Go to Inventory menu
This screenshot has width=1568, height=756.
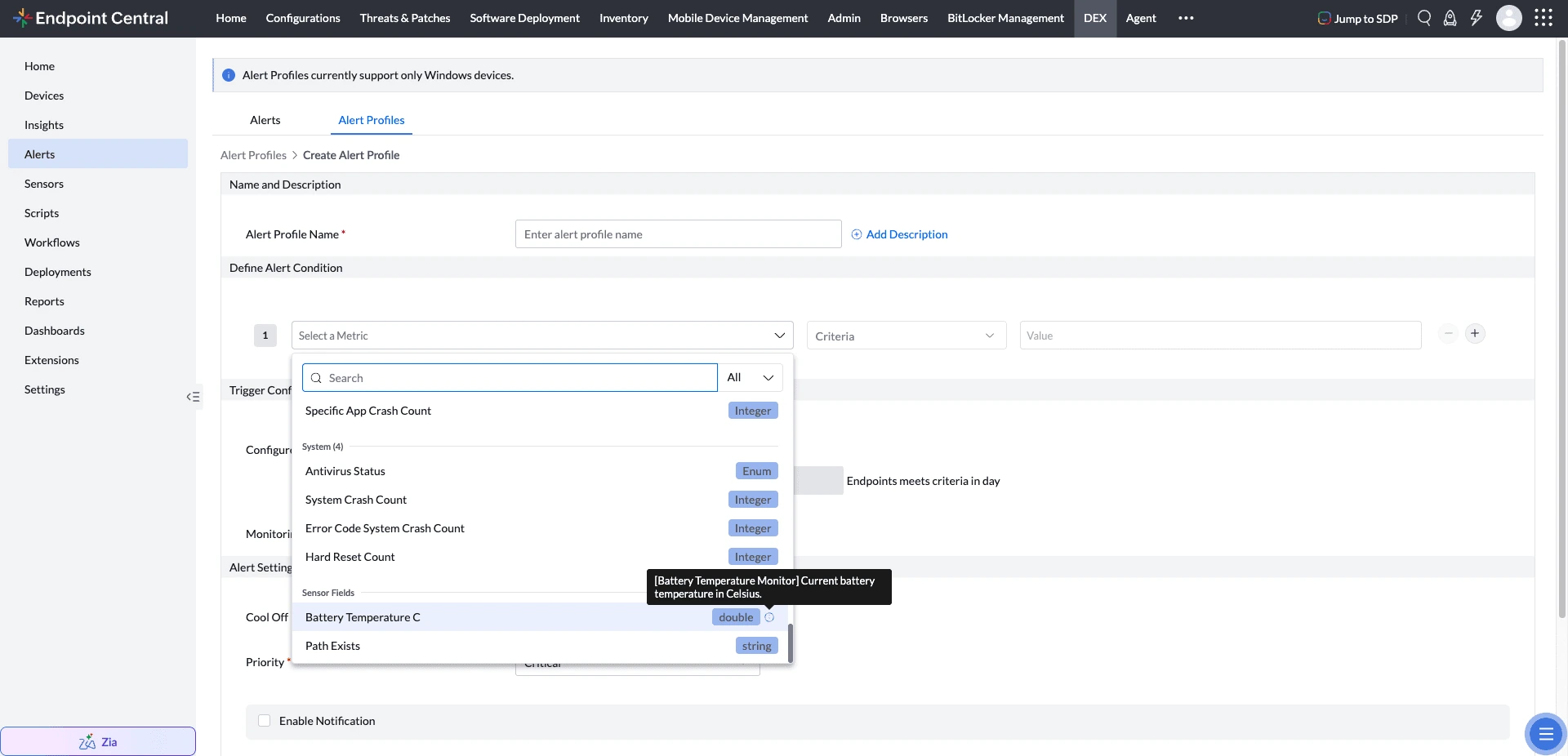624,18
